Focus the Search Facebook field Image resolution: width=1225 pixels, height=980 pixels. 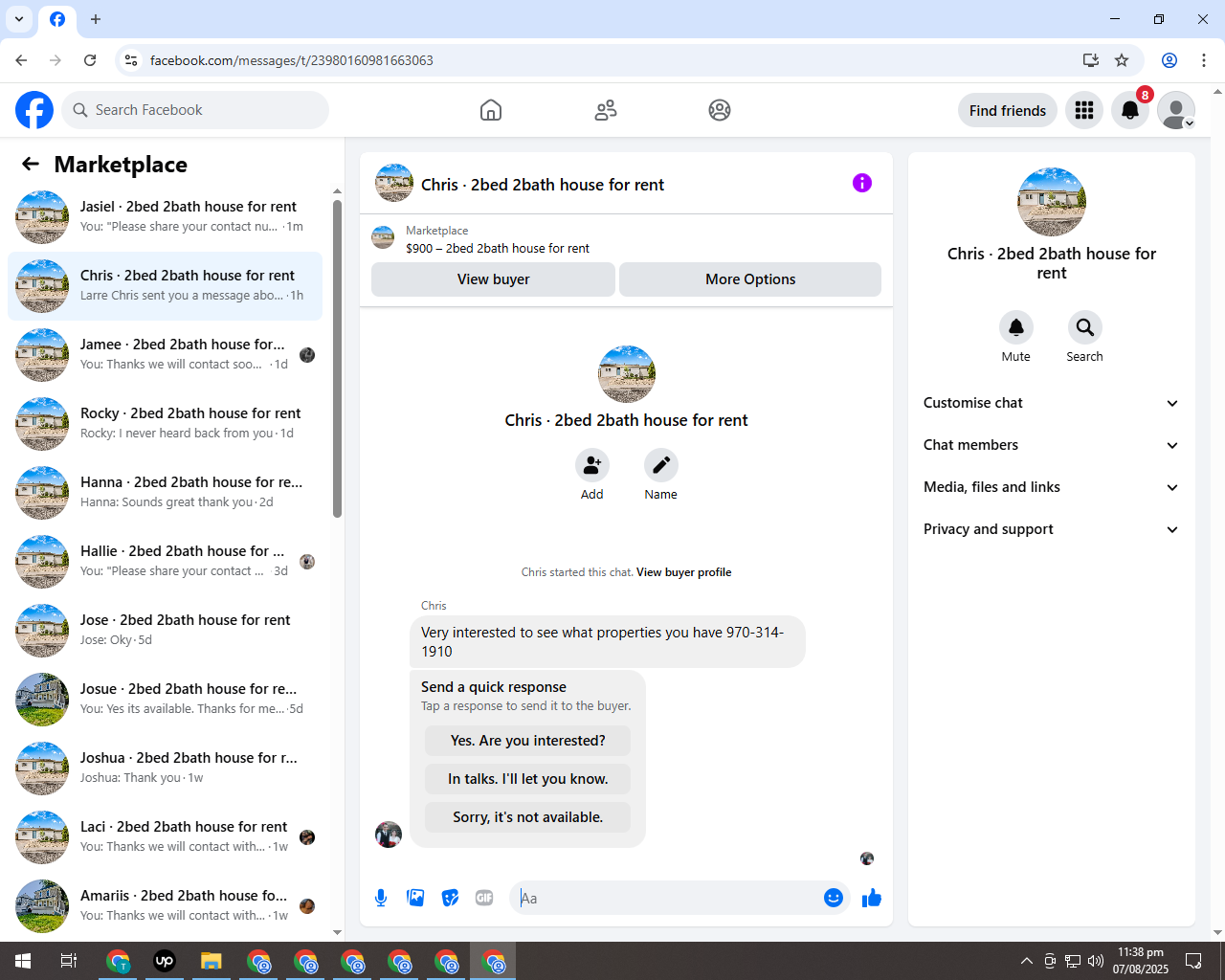click(x=195, y=110)
